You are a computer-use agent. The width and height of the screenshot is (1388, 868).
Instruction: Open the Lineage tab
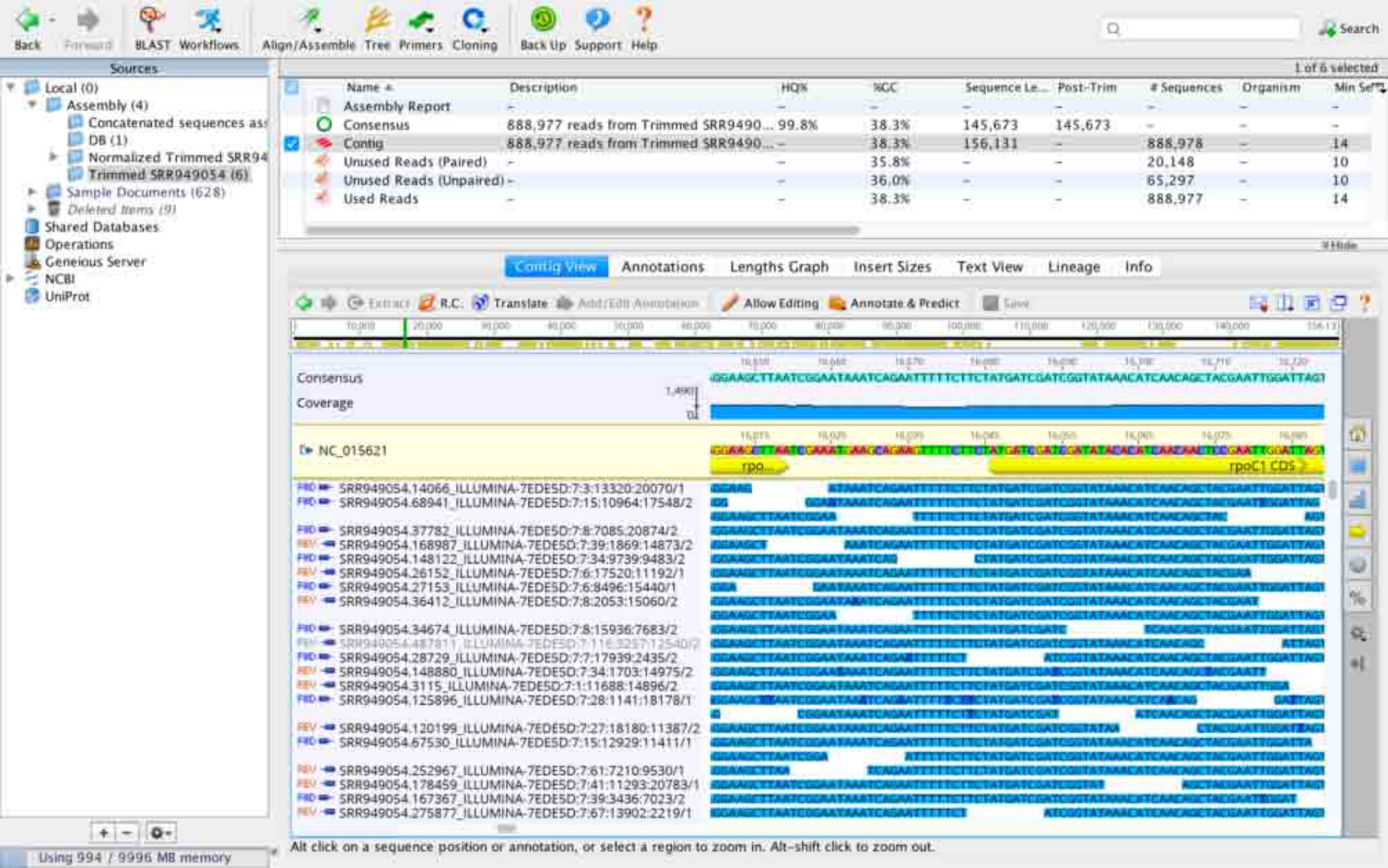[x=1074, y=266]
